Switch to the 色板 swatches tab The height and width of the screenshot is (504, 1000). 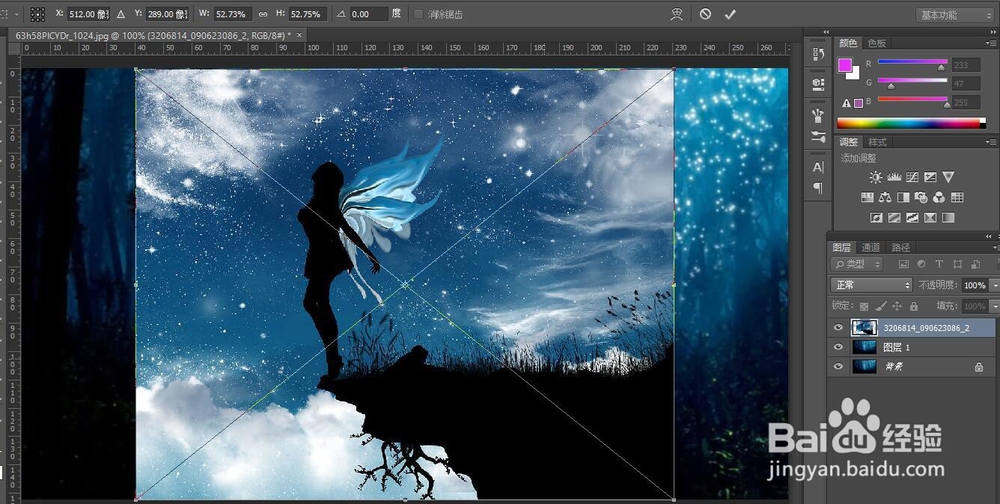pyautogui.click(x=877, y=43)
